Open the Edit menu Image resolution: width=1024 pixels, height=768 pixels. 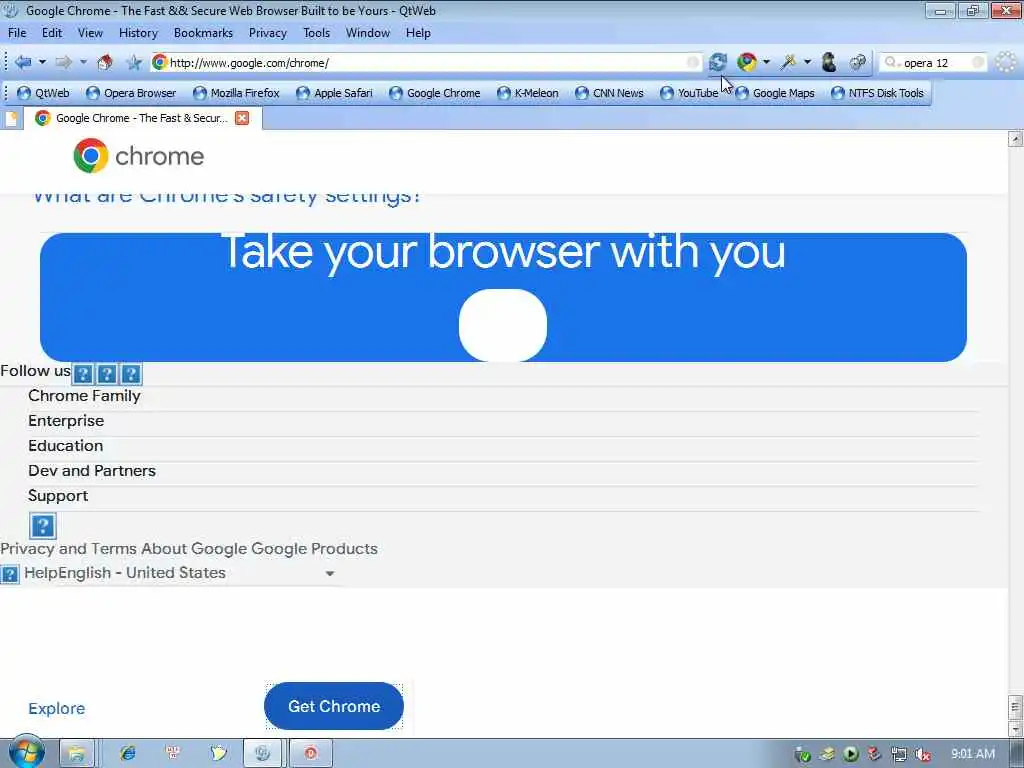pos(52,33)
